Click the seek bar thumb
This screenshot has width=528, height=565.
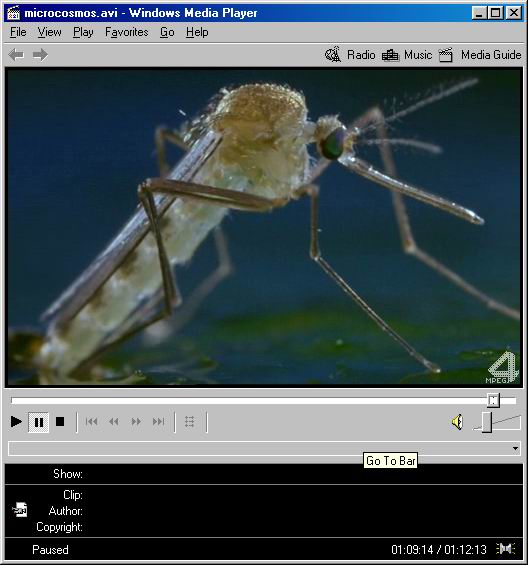[x=493, y=400]
